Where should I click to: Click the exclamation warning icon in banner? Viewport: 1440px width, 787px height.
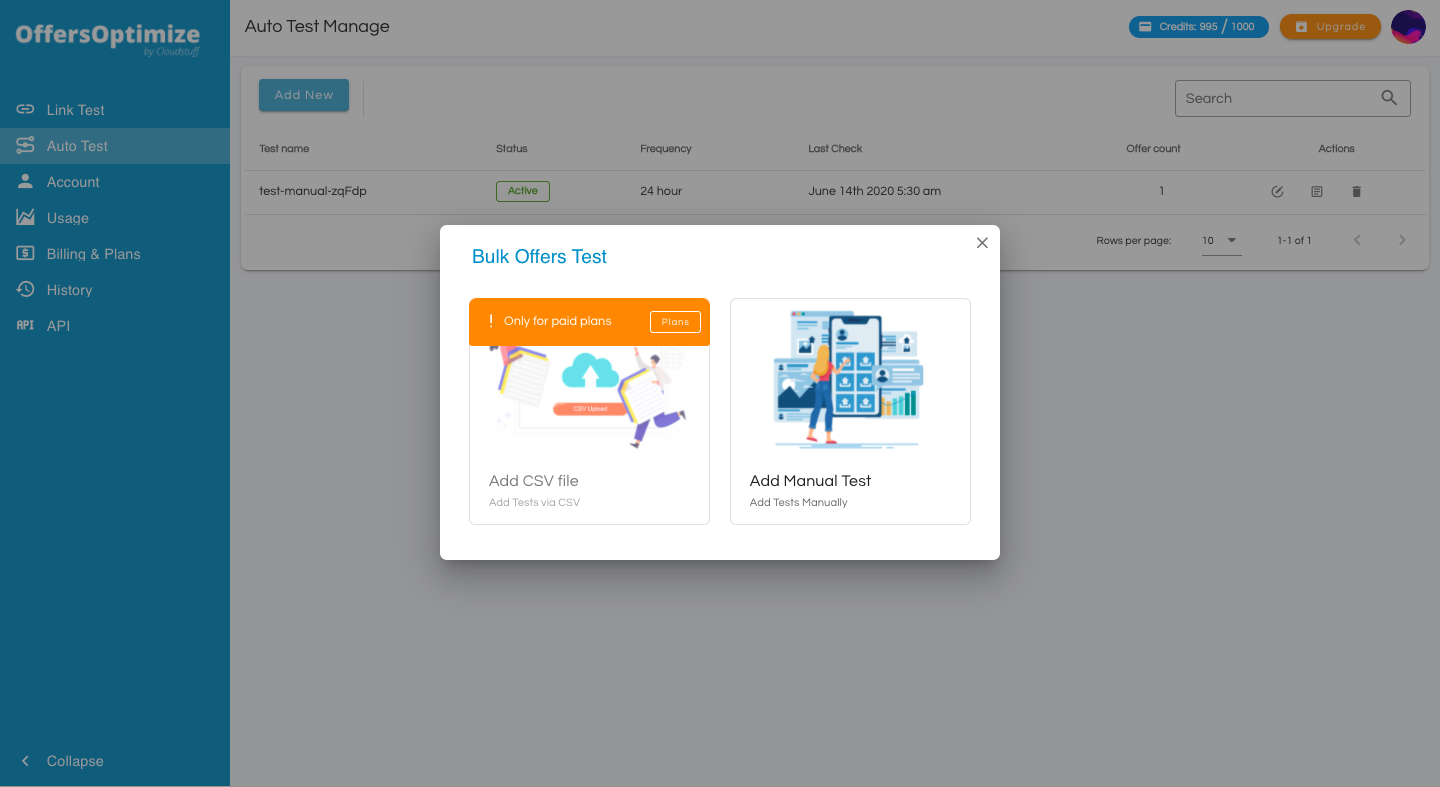pos(491,321)
